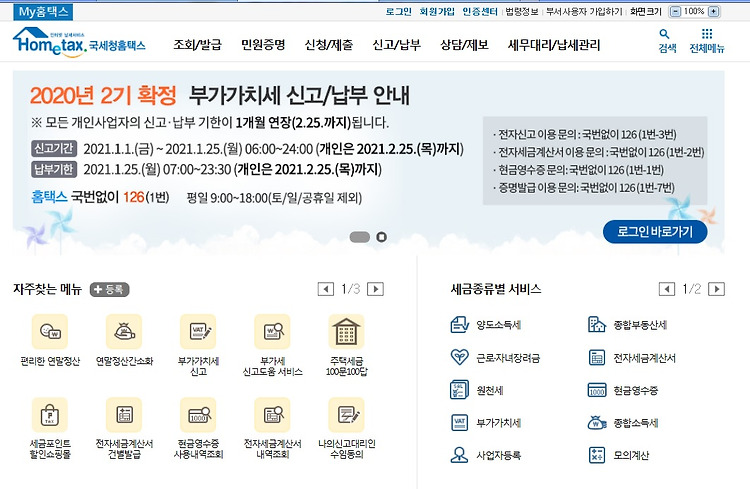Increase screen size with the plus button
This screenshot has height=489, width=750.
coord(713,11)
